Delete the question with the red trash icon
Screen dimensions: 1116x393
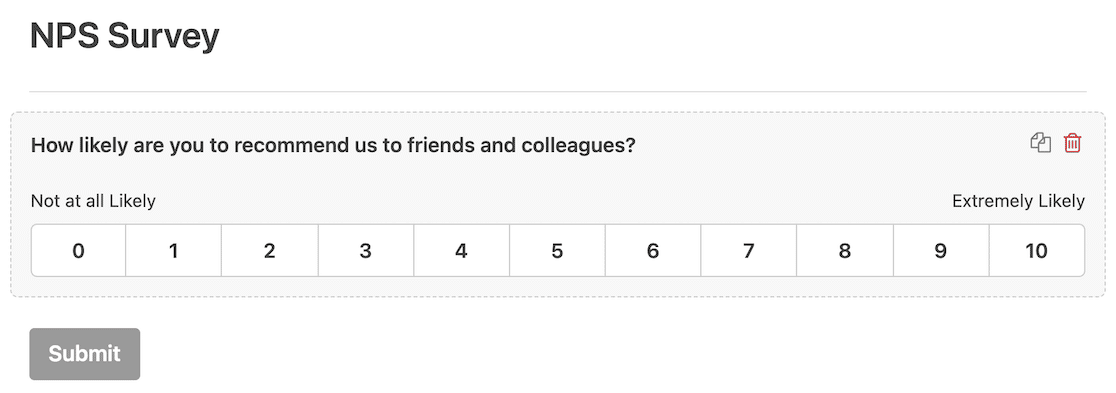tap(1072, 143)
